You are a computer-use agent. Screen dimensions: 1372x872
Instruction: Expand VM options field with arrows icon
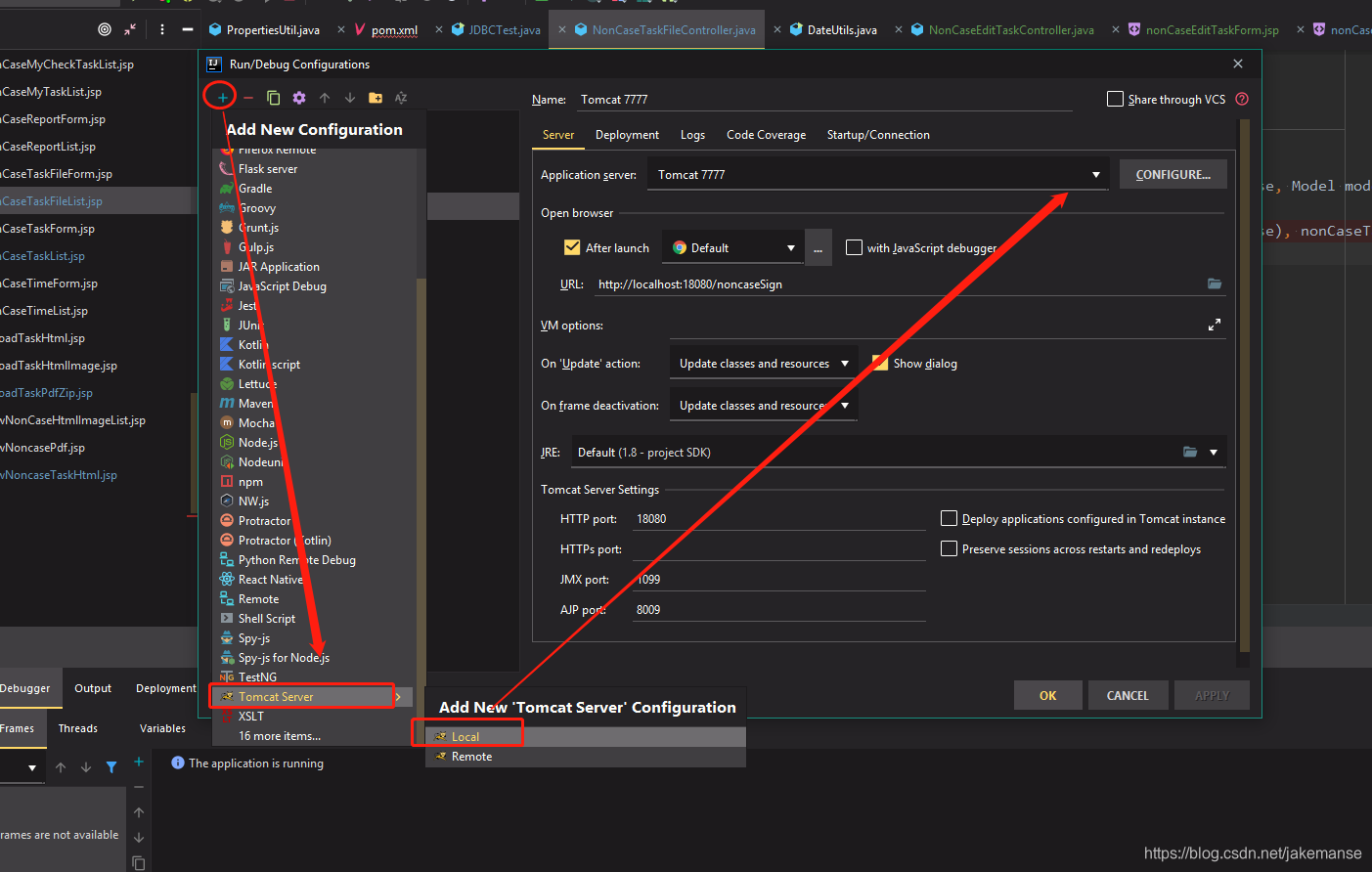pos(1214,325)
